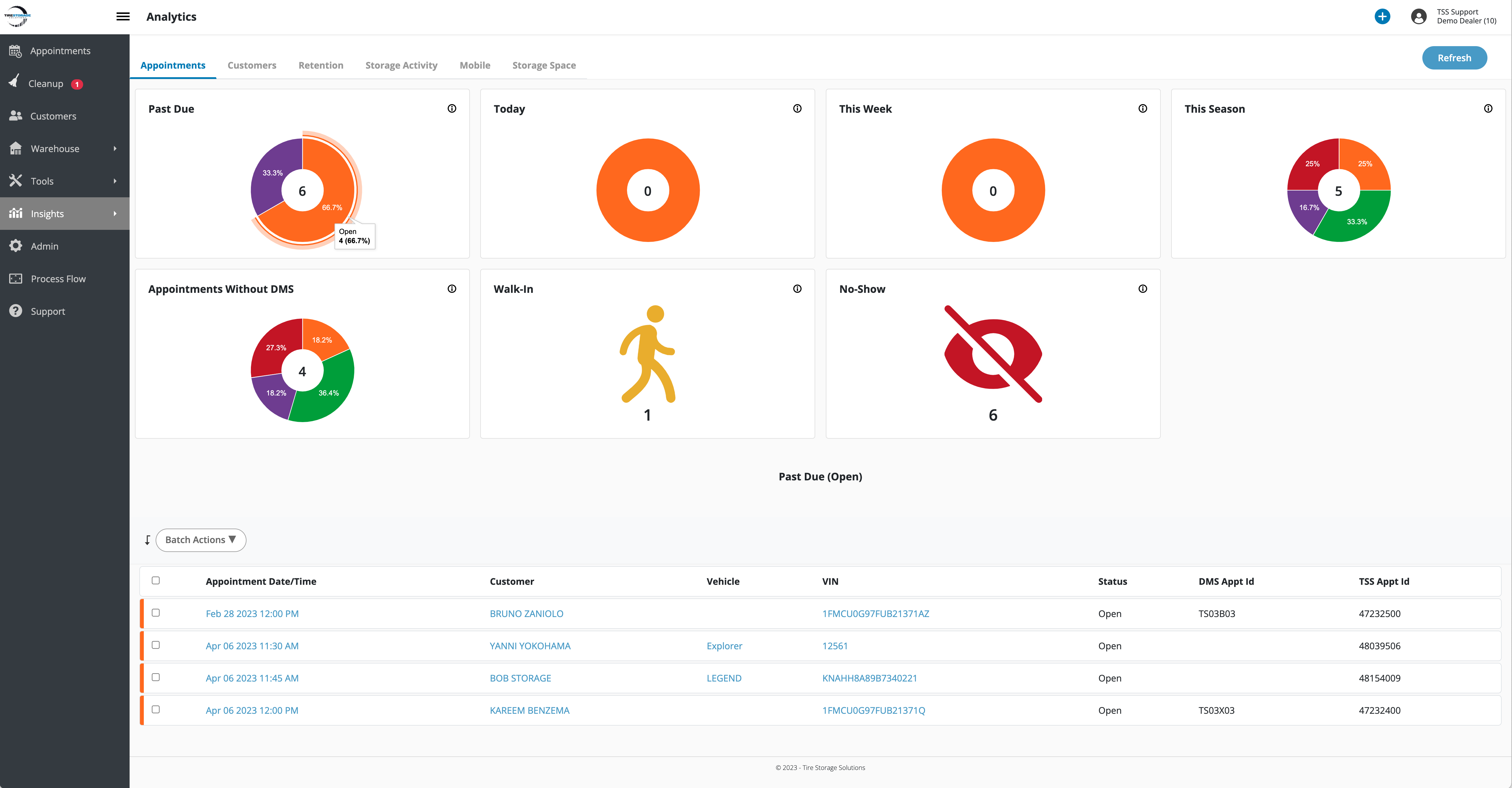This screenshot has height=788, width=1512.
Task: Check the Bruno Zaniolo appointment row
Action: pyautogui.click(x=156, y=613)
